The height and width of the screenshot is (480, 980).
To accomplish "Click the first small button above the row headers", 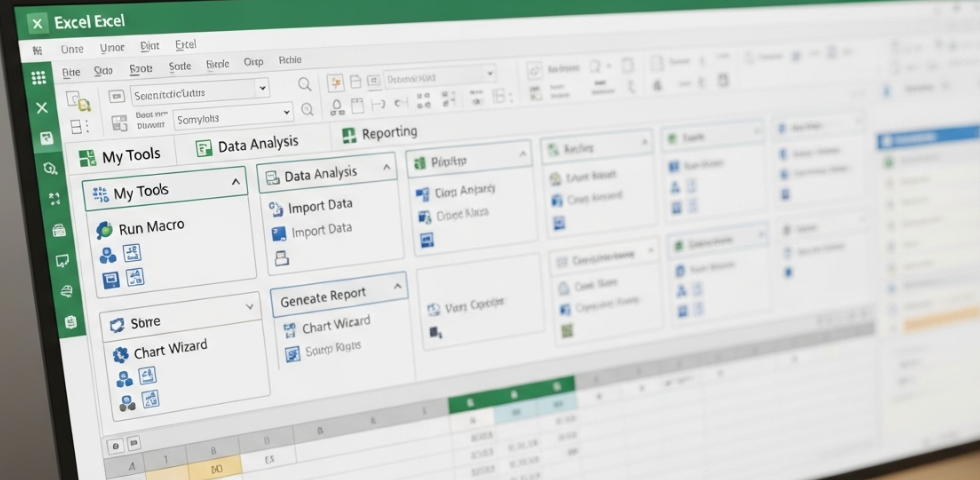I will coord(116,446).
